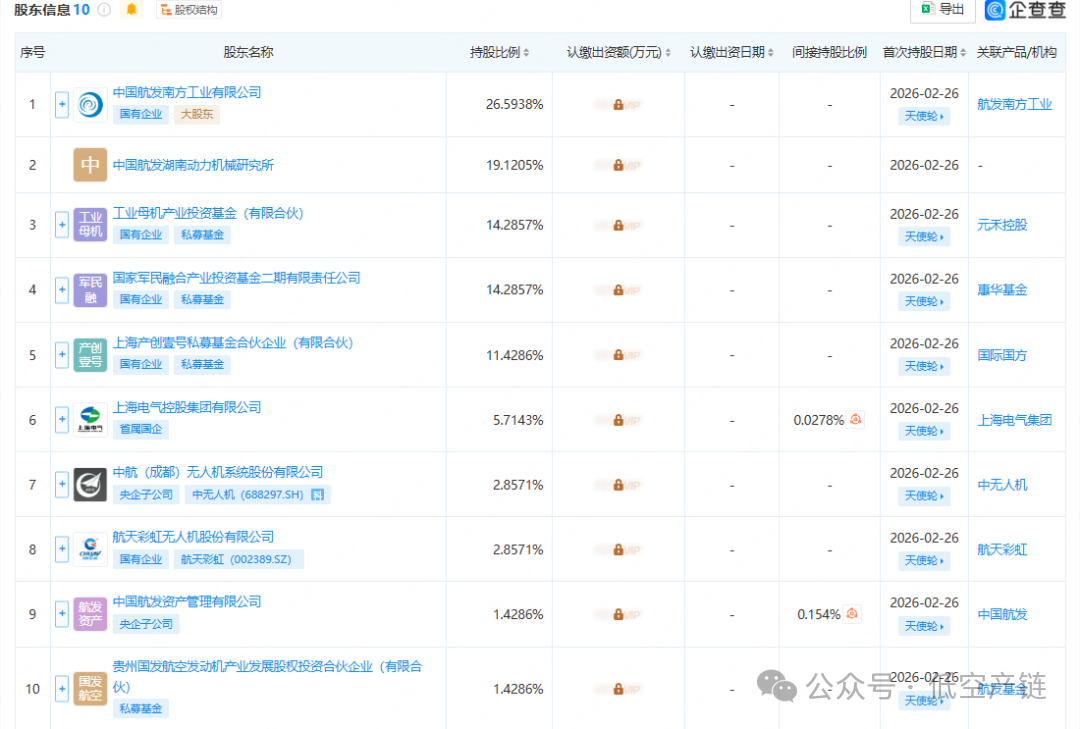Click the 大股东 tag under first shareholder
This screenshot has width=1080, height=729.
tap(196, 114)
